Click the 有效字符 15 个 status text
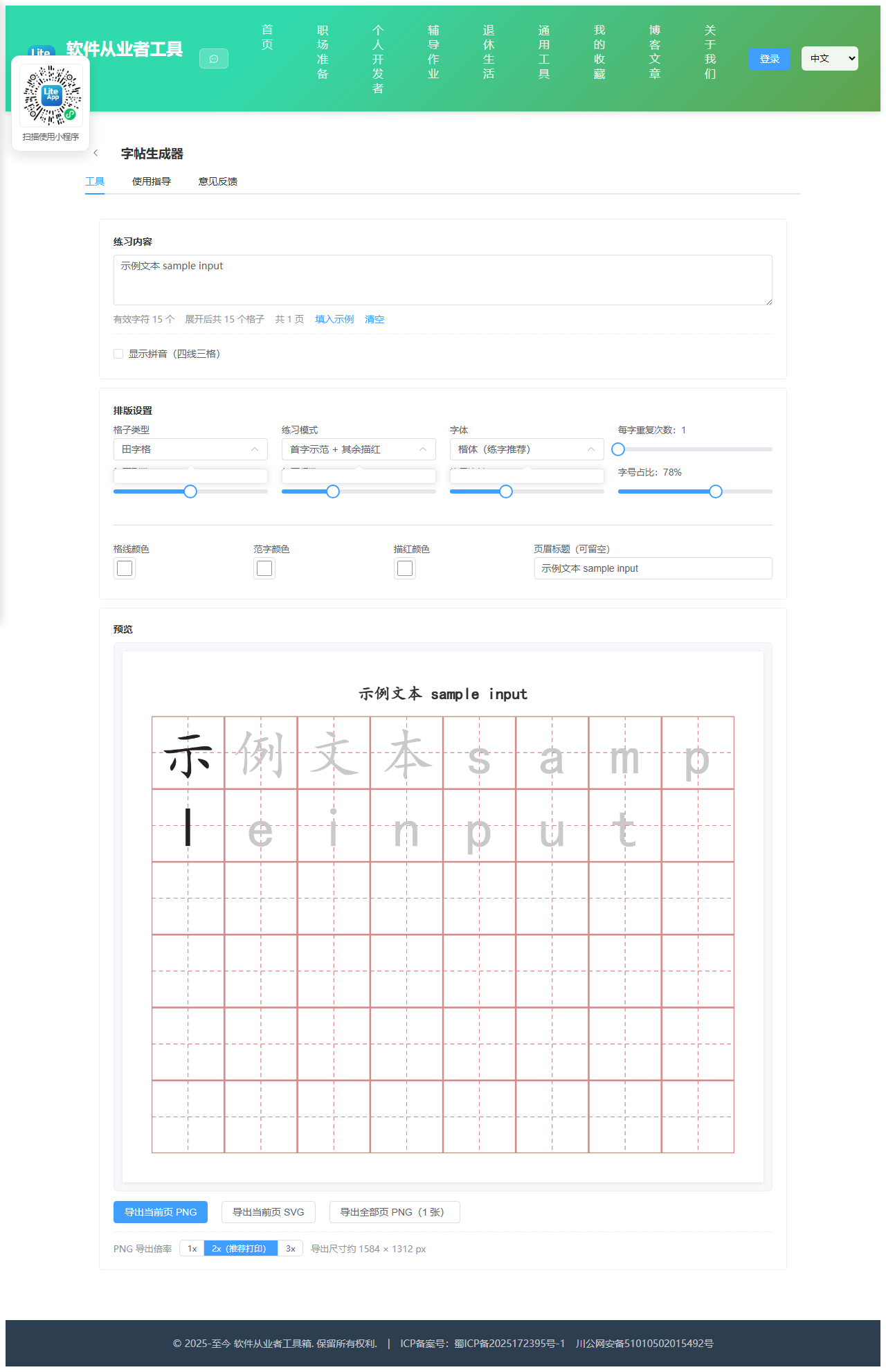The width and height of the screenshot is (886, 1372). tap(144, 319)
